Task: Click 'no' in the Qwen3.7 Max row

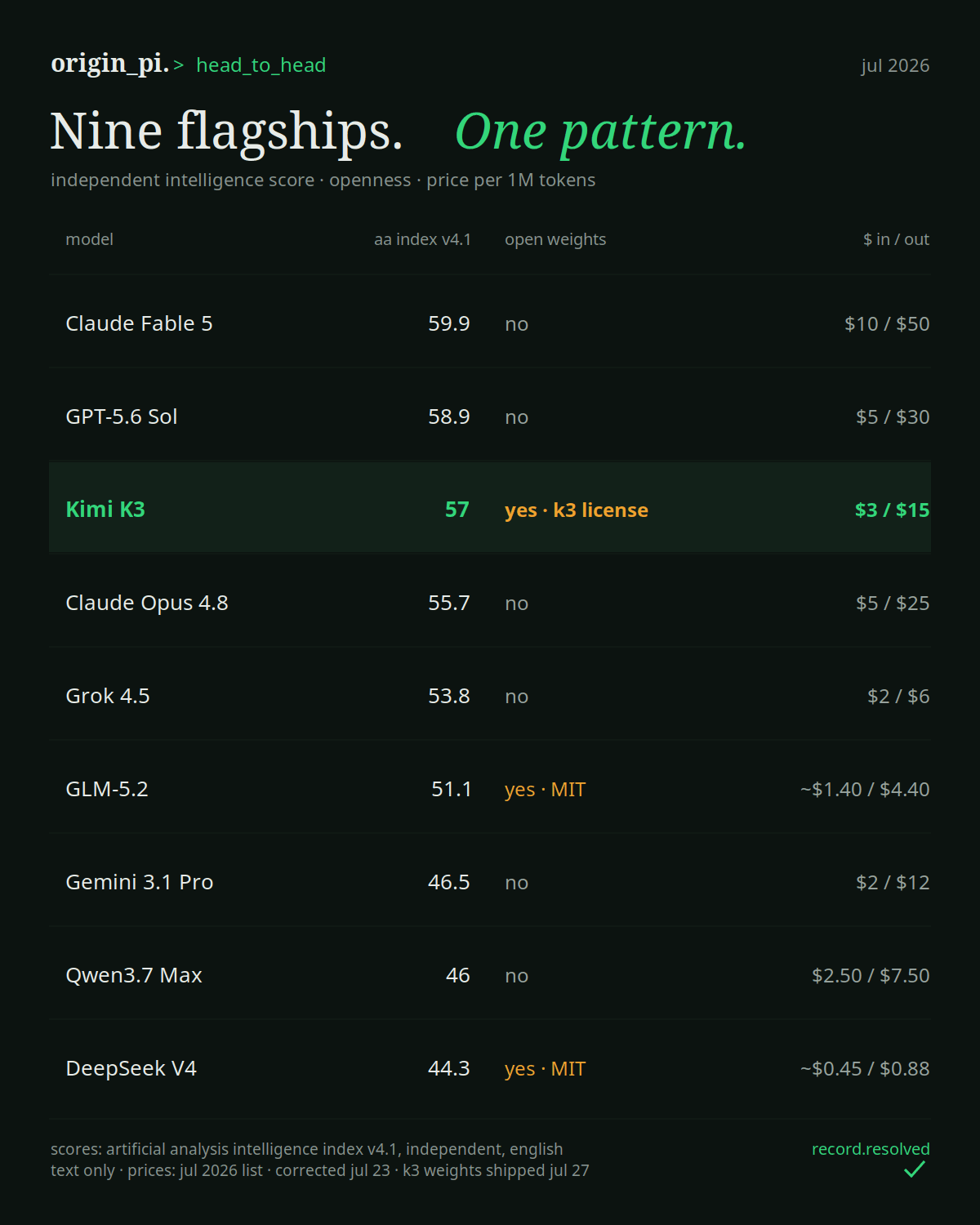Action: pyautogui.click(x=517, y=977)
